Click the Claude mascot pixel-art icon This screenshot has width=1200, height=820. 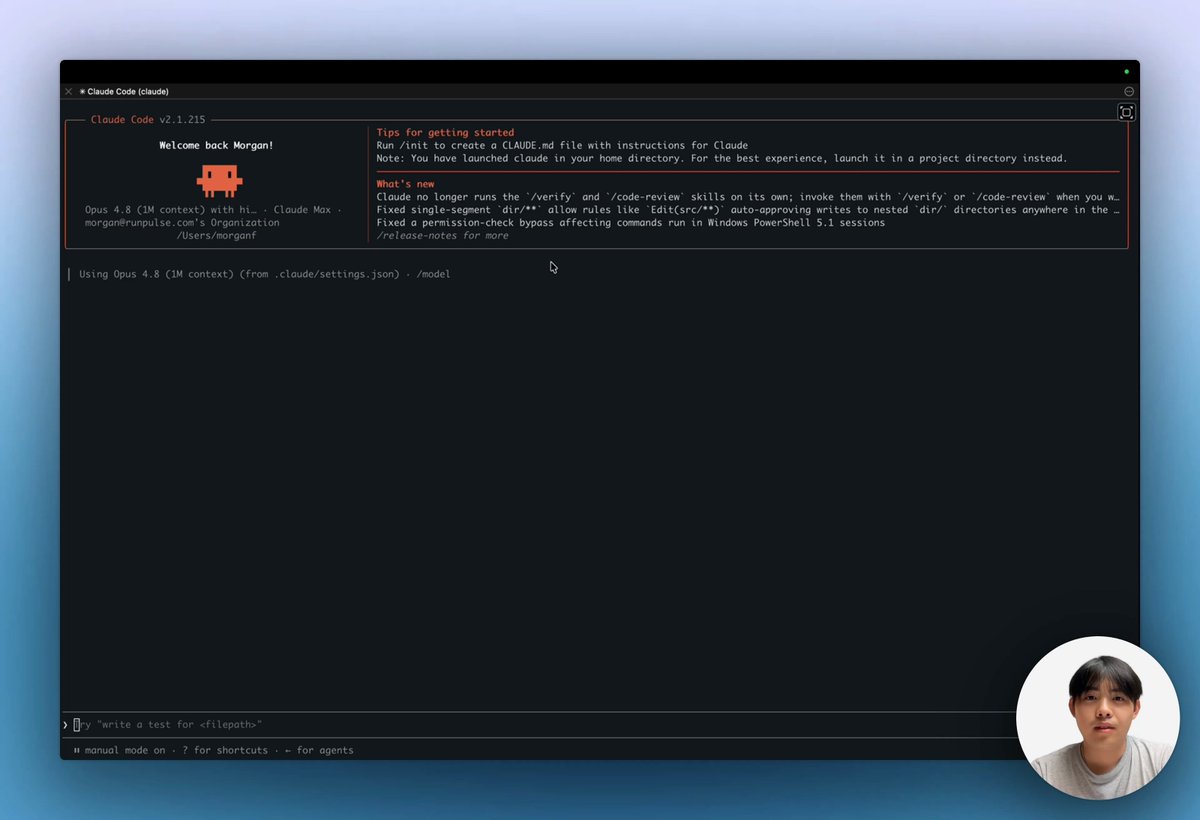click(x=219, y=180)
